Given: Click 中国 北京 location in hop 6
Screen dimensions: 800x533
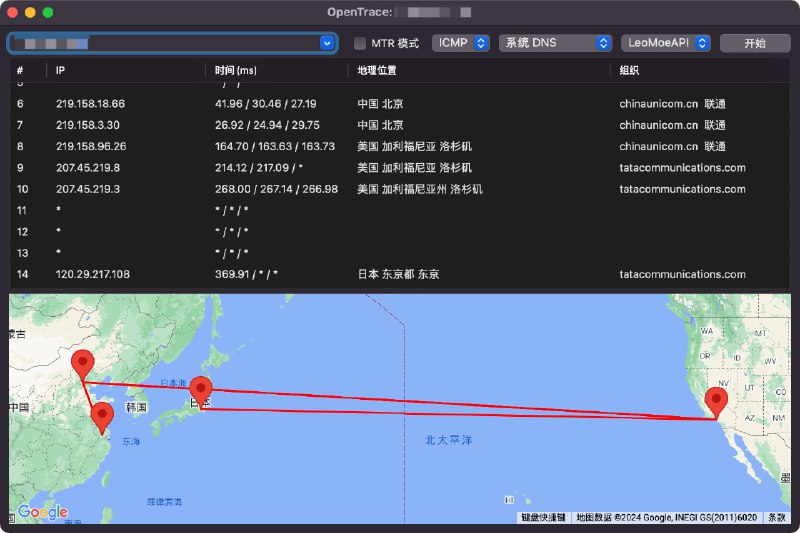Looking at the screenshot, I should point(380,104).
